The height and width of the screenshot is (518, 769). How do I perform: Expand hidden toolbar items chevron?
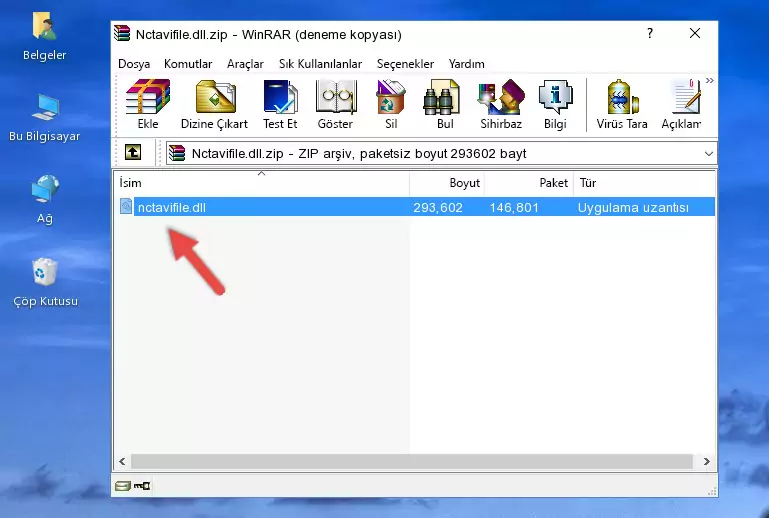pos(710,81)
